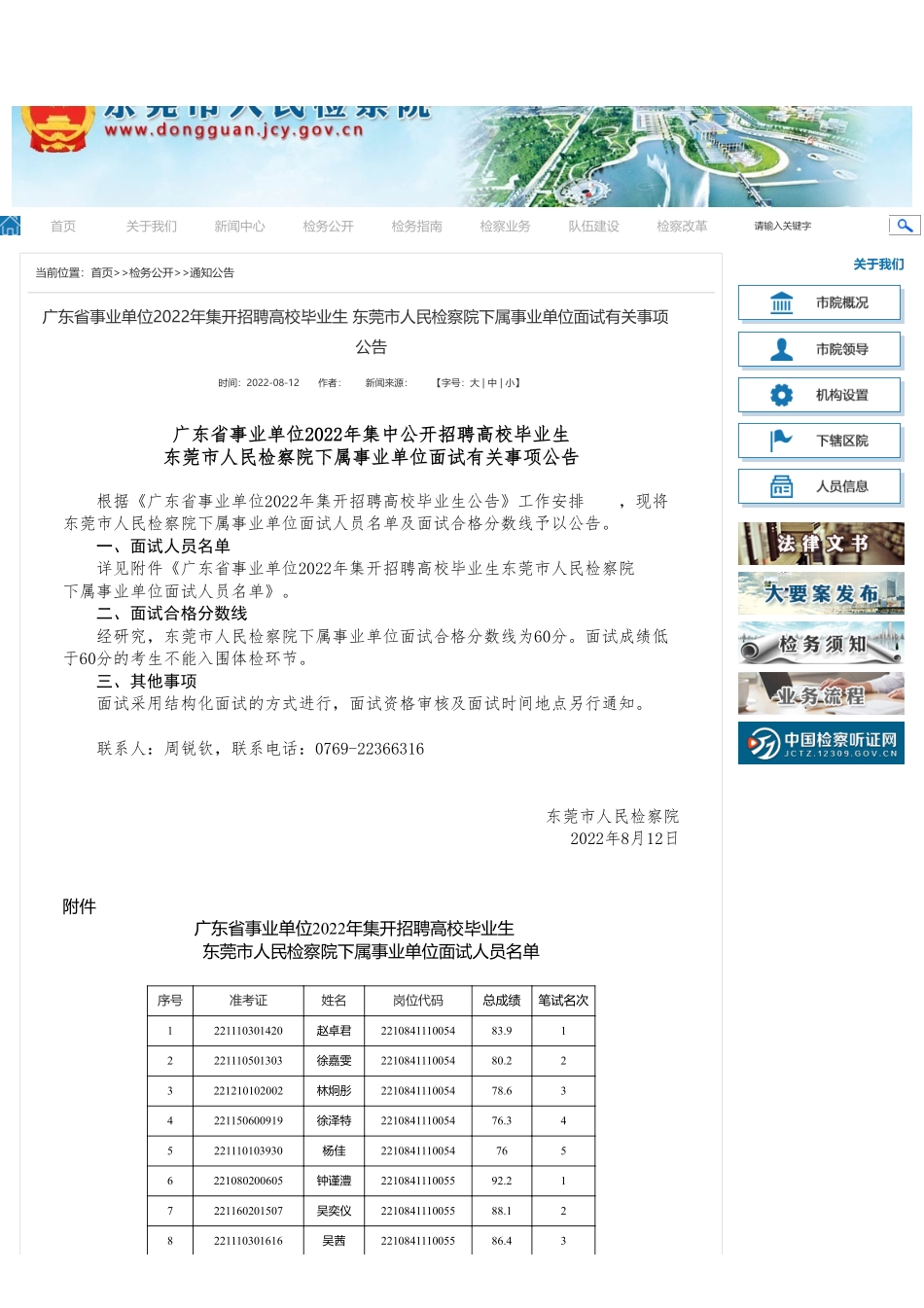Click the search magnifier icon

tap(906, 225)
